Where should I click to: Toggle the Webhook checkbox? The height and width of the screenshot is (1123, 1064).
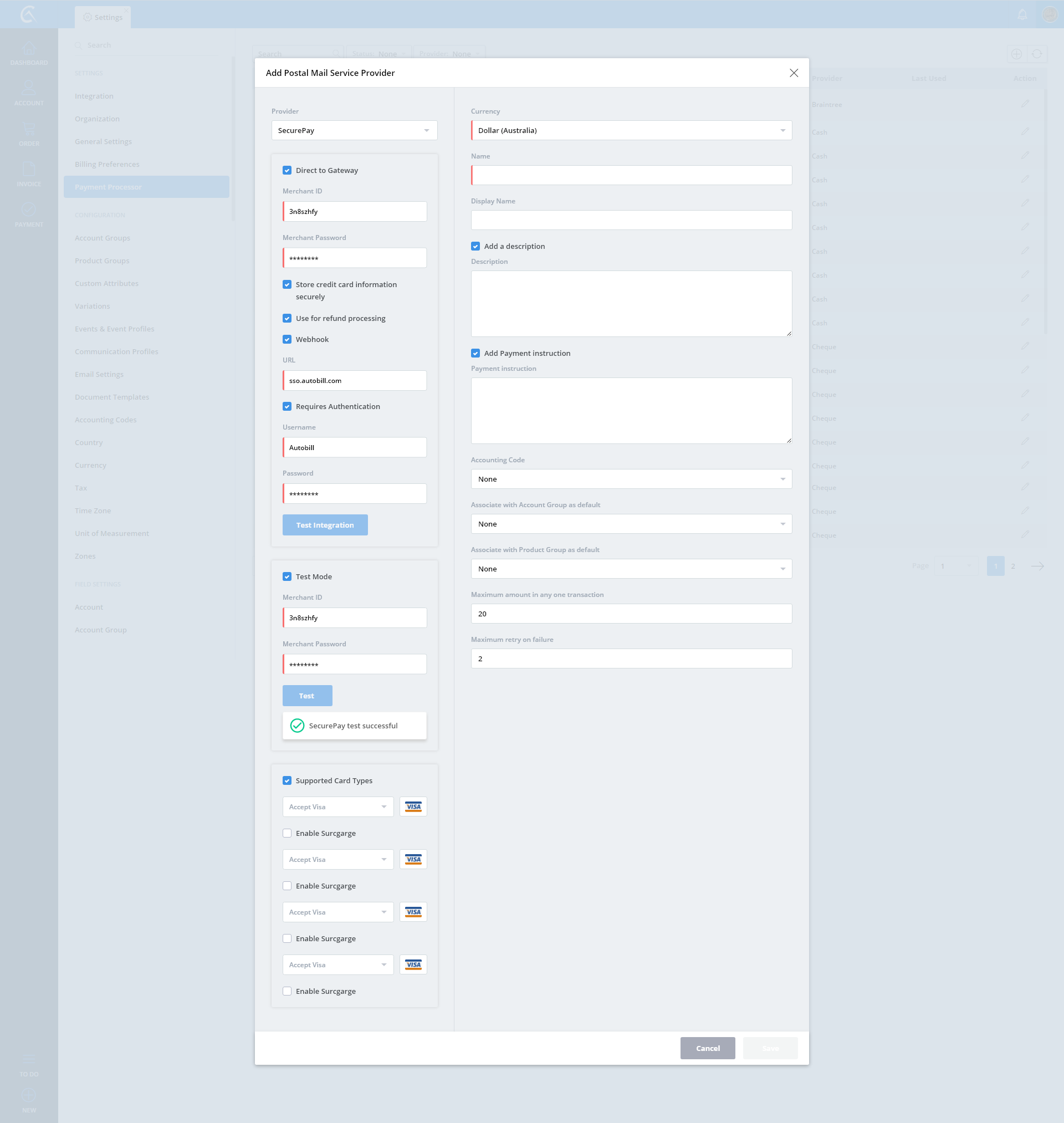point(287,339)
